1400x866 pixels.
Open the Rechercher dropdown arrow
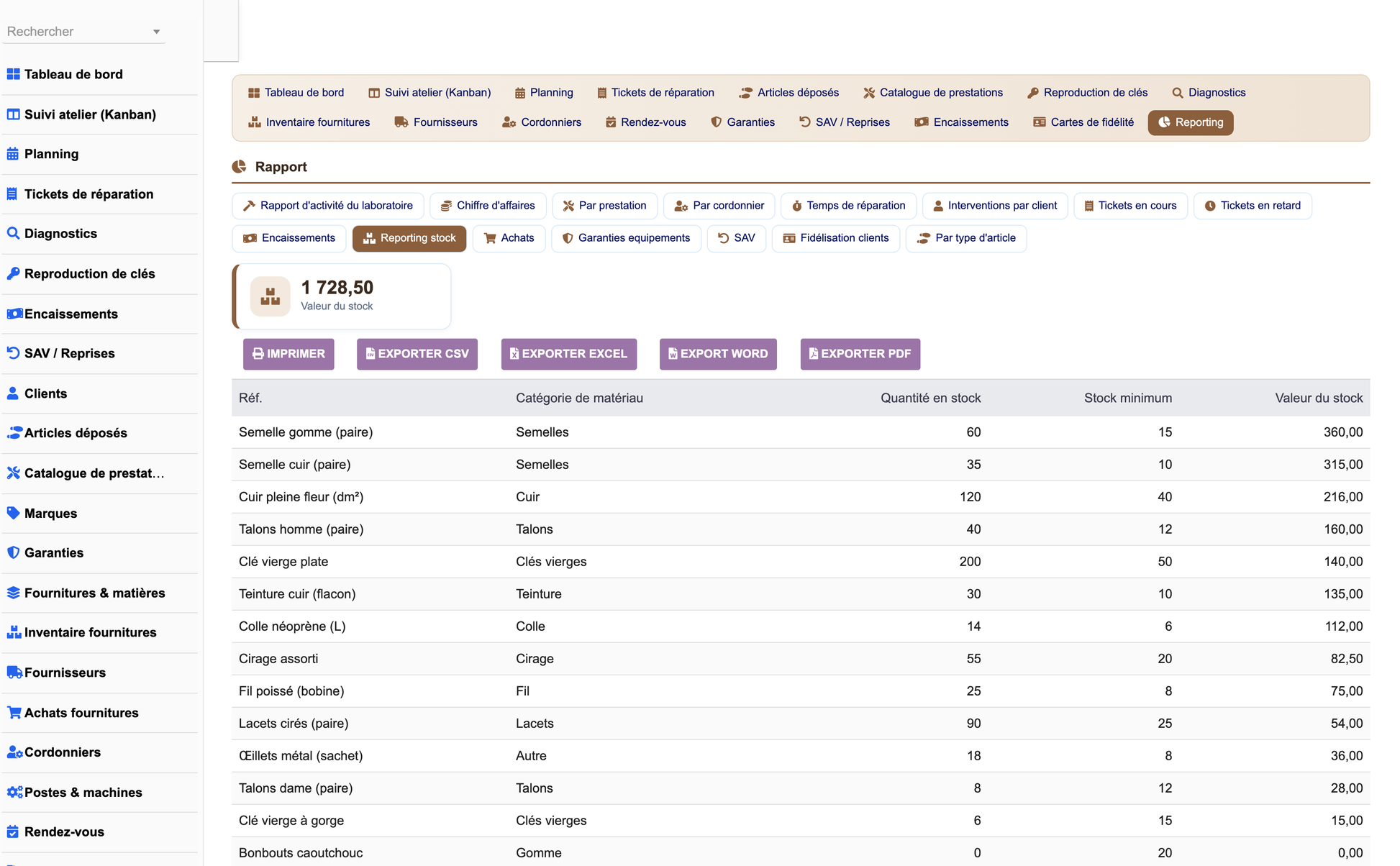coord(156,32)
